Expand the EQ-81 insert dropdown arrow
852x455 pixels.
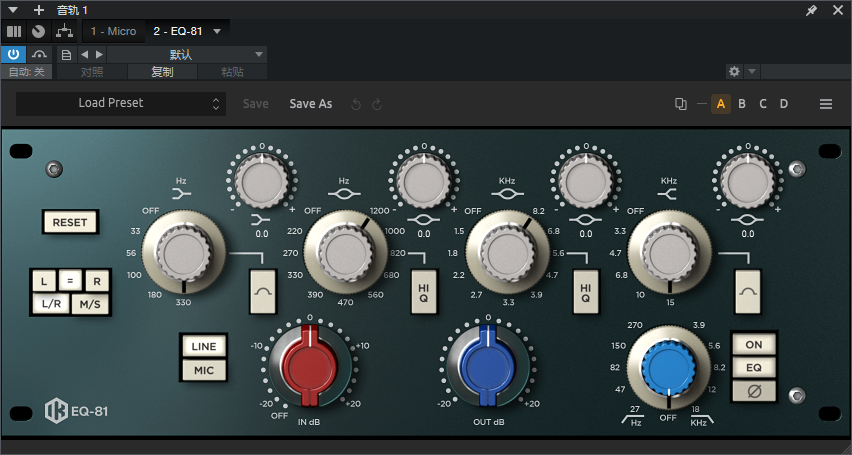pos(217,32)
